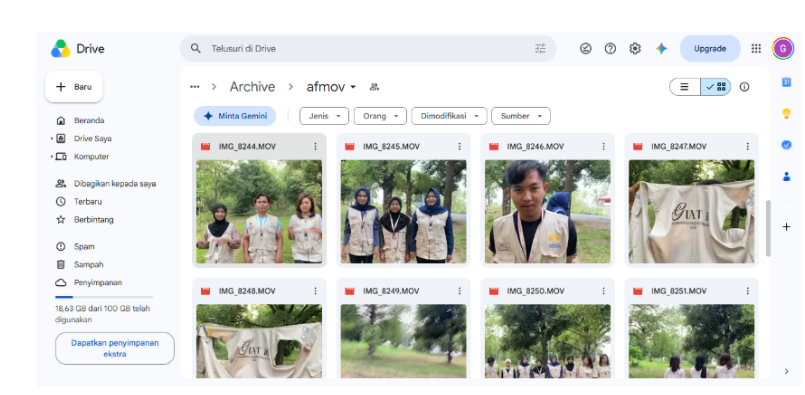Viewport: 805px width, 395px height.
Task: Open more actions for IMG_8247.MOV
Action: tap(748, 146)
